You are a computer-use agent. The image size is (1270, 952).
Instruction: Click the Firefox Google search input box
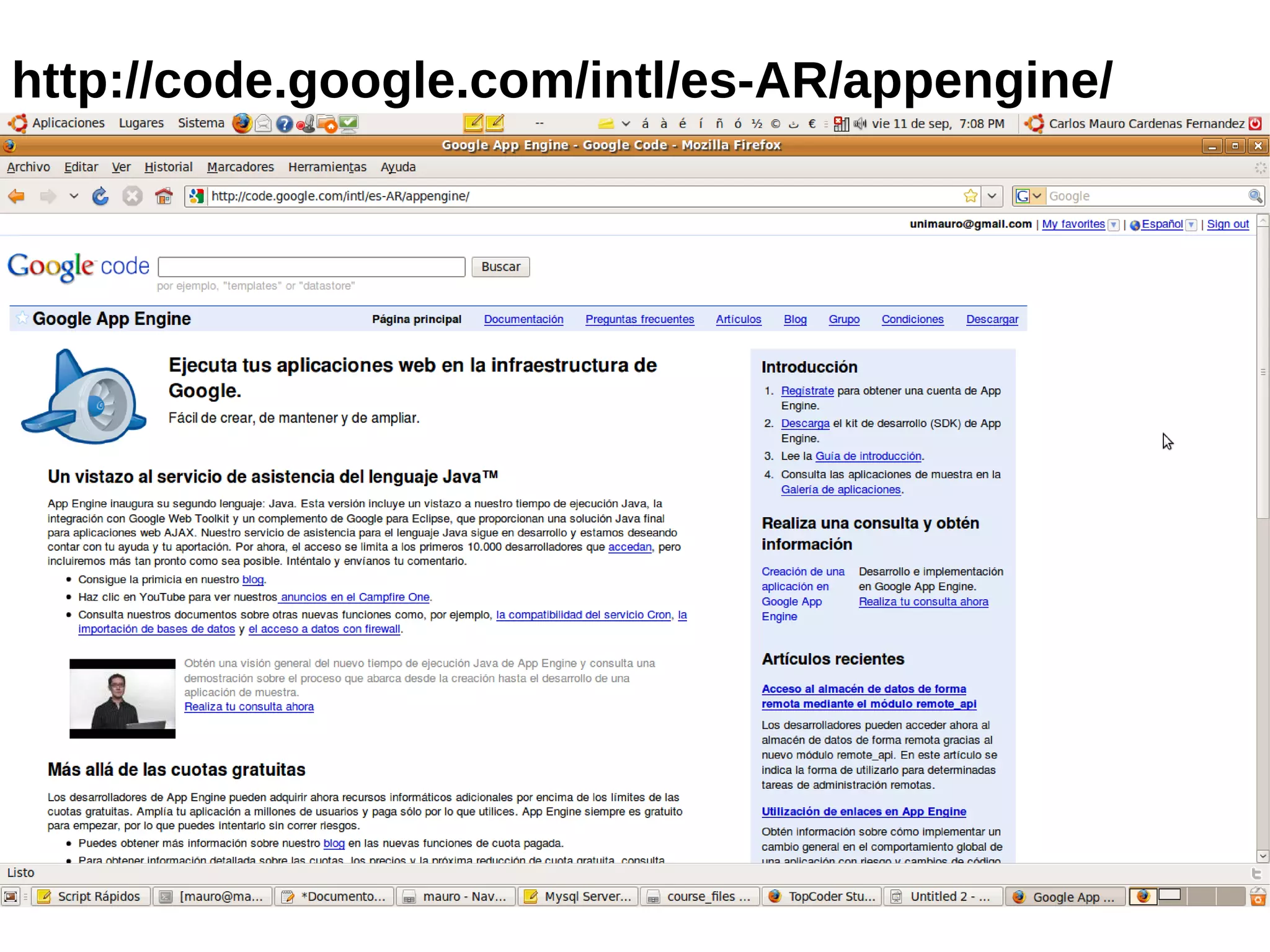pos(1146,196)
